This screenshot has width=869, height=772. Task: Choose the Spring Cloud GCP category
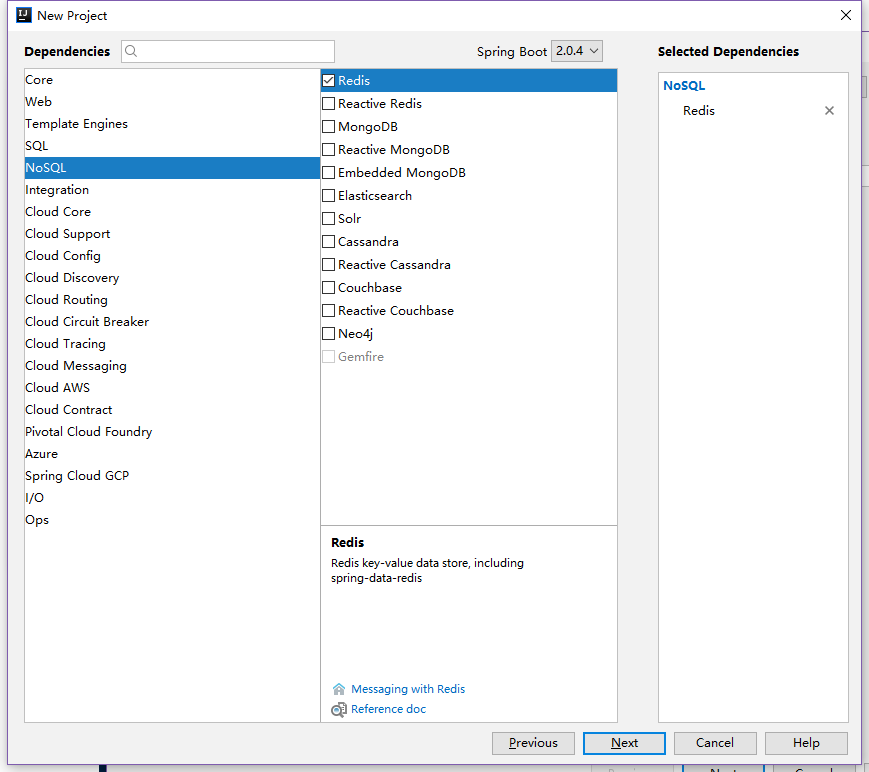click(77, 476)
